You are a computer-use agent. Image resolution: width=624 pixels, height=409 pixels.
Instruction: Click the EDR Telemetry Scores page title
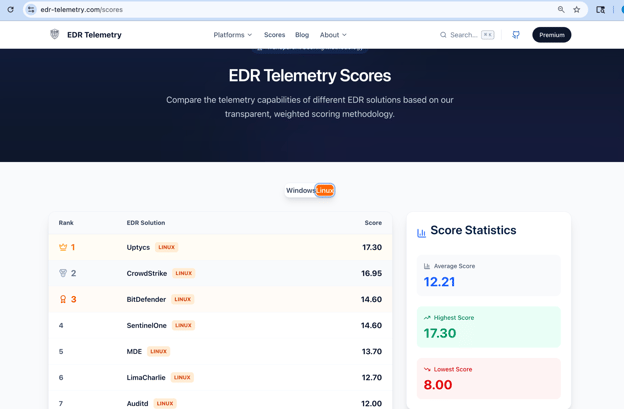pyautogui.click(x=310, y=76)
